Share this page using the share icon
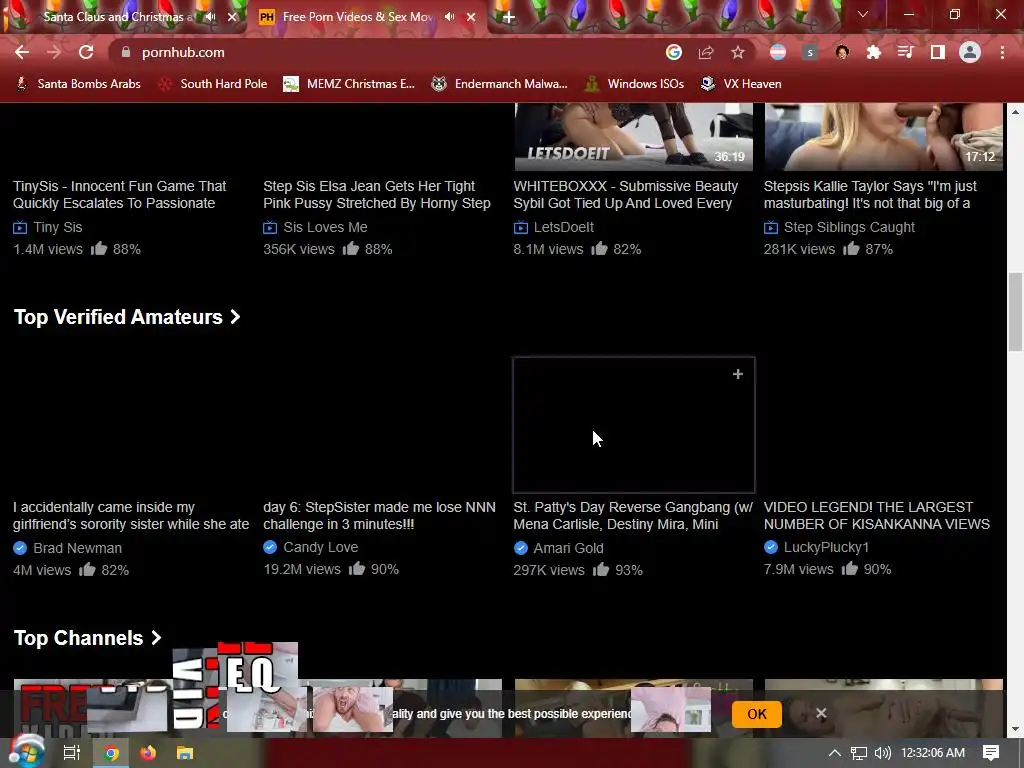1024x768 pixels. point(706,52)
